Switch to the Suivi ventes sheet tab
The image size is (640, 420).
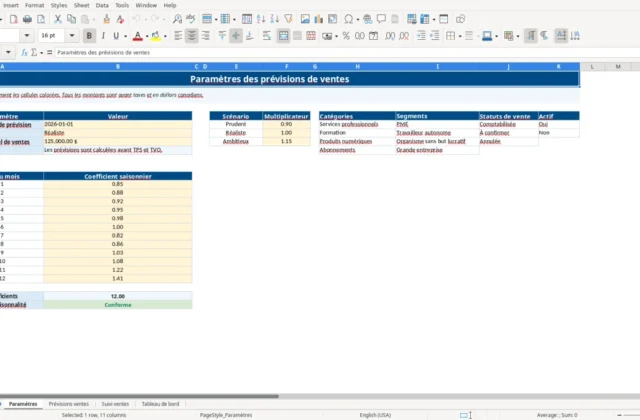(x=115, y=404)
